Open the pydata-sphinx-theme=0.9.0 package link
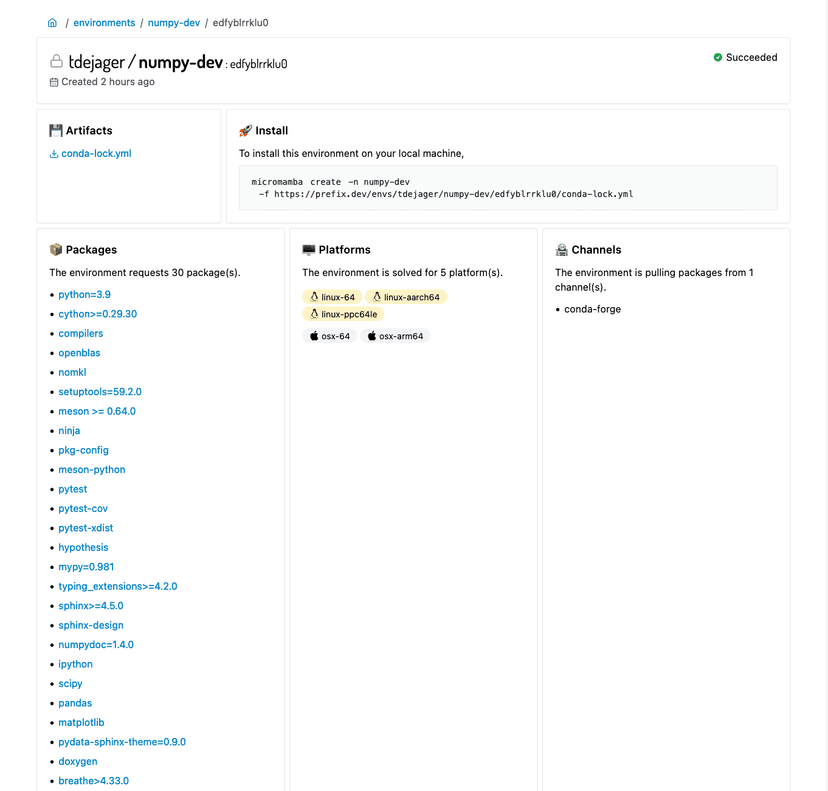 pos(122,742)
